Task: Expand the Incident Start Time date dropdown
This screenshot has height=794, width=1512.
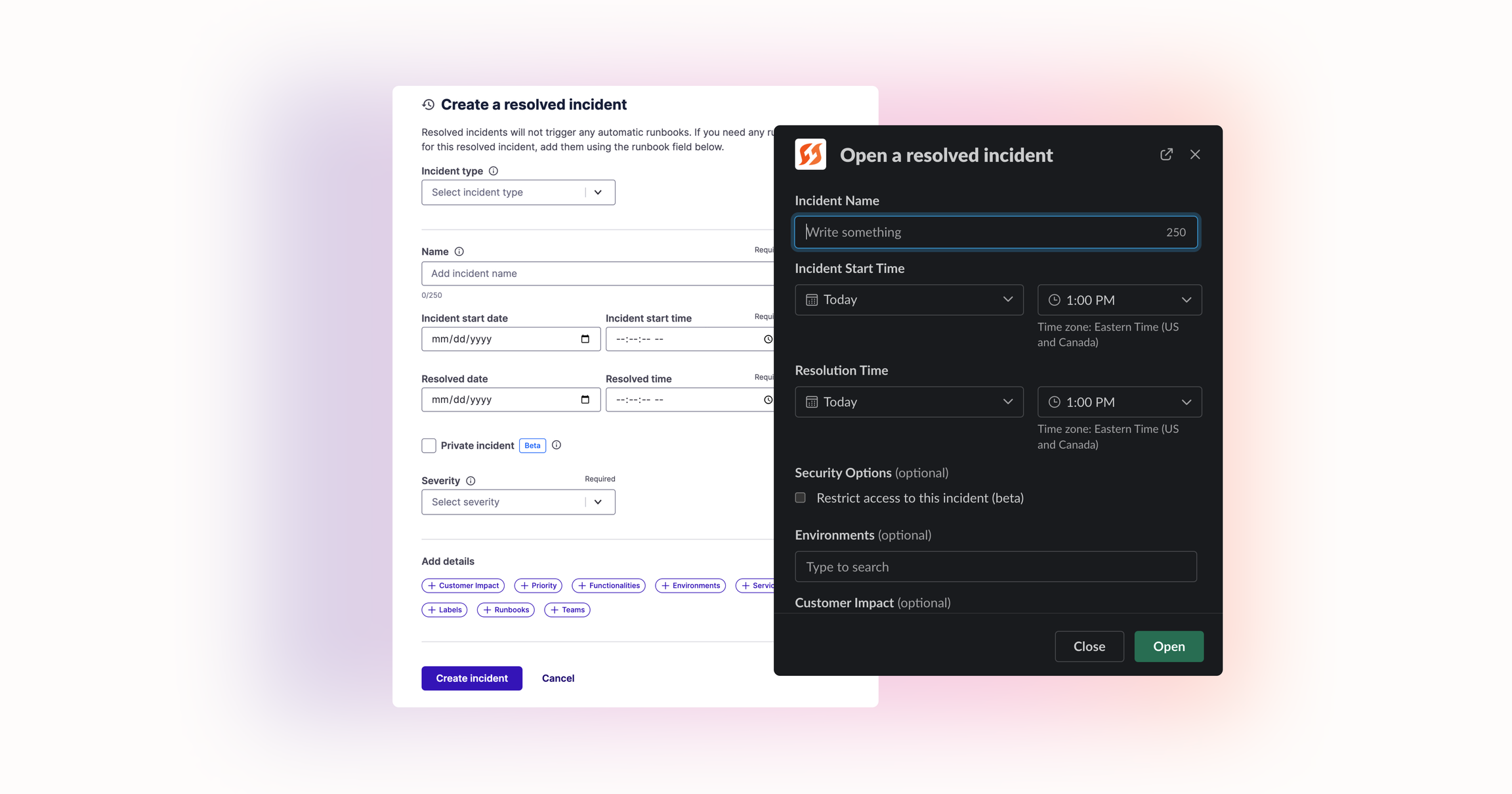Action: click(909, 300)
